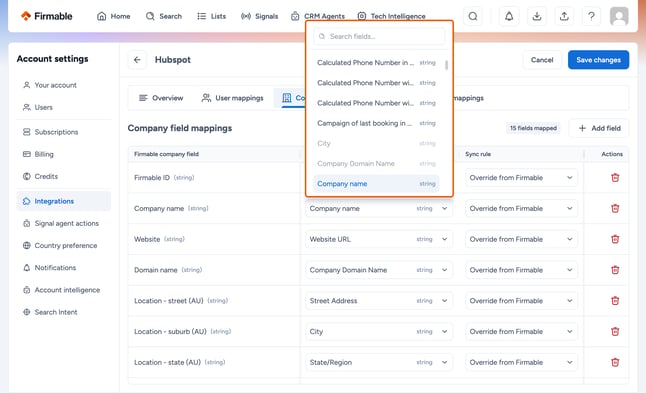This screenshot has height=393, width=646.
Task: Open the Signals nav item
Action: (260, 16)
